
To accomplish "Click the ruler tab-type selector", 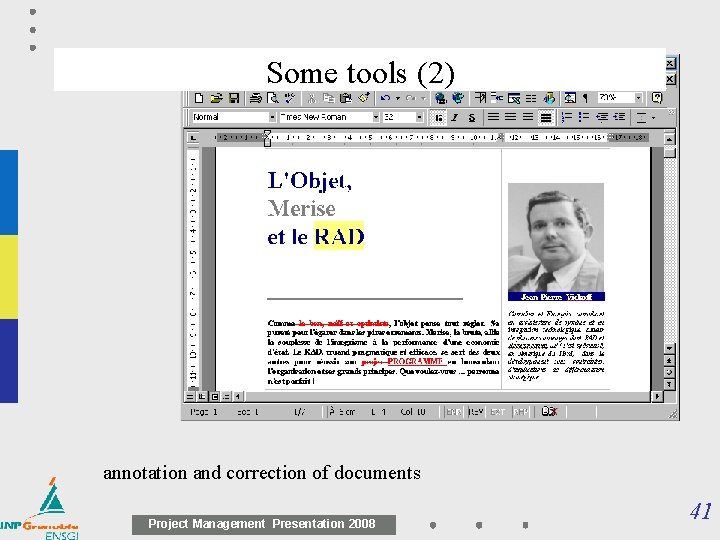I will pos(193,137).
